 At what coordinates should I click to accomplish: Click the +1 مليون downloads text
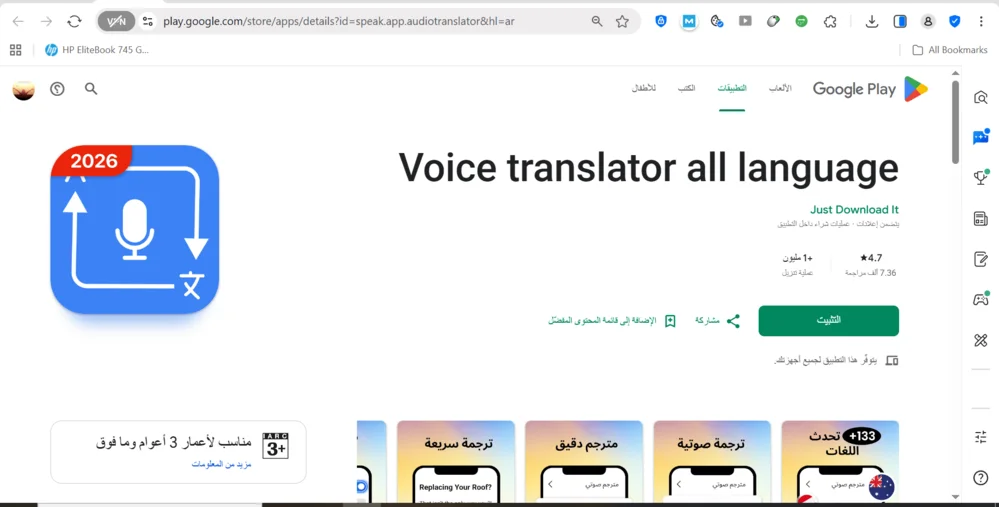(x=798, y=258)
